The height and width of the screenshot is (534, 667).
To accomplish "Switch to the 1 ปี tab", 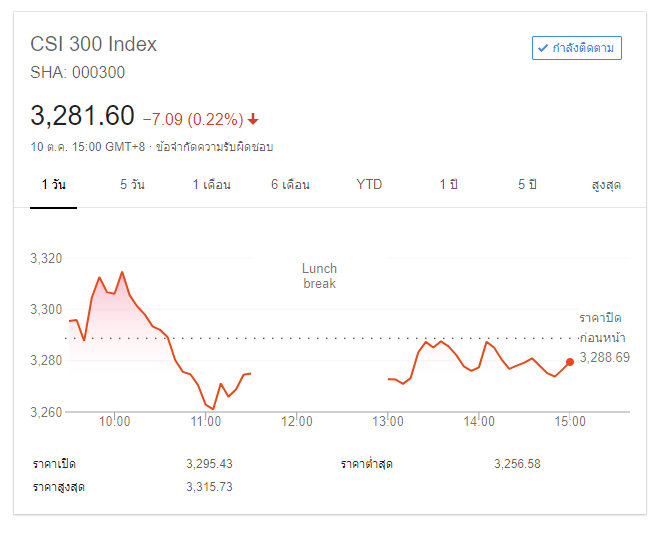I will pos(448,185).
